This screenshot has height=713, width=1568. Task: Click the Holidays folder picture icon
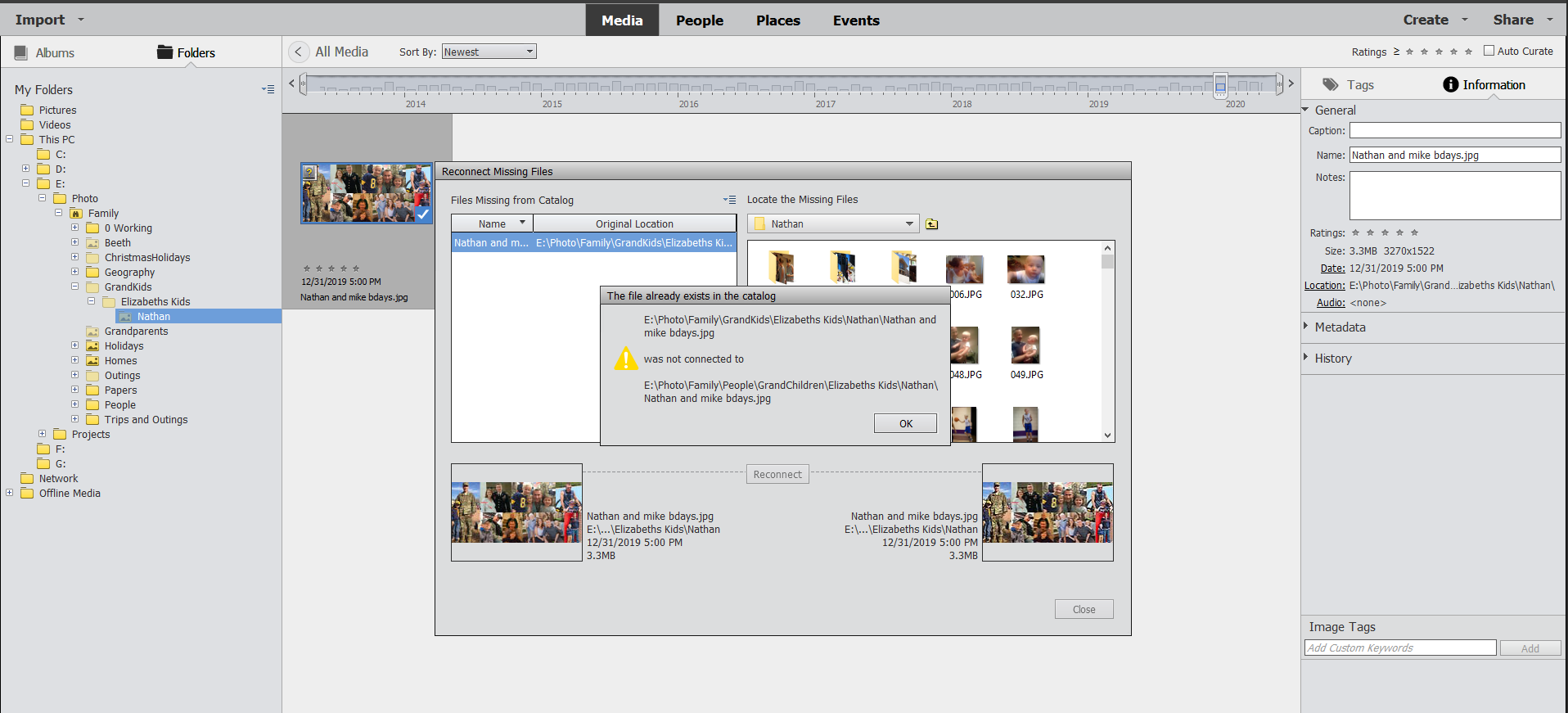pos(92,346)
